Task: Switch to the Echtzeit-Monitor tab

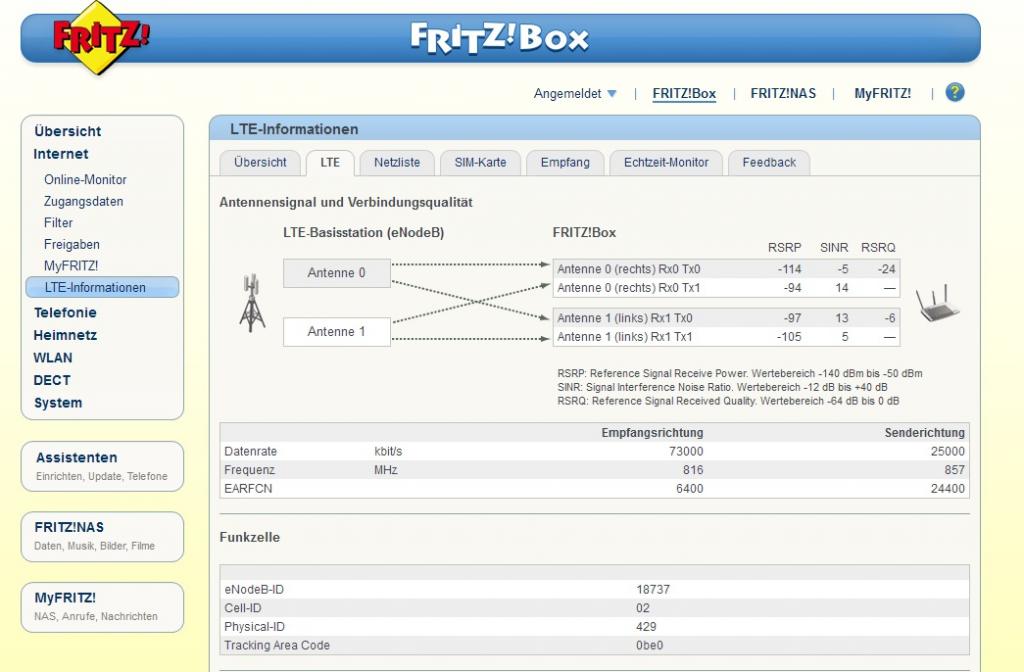Action: click(x=666, y=163)
